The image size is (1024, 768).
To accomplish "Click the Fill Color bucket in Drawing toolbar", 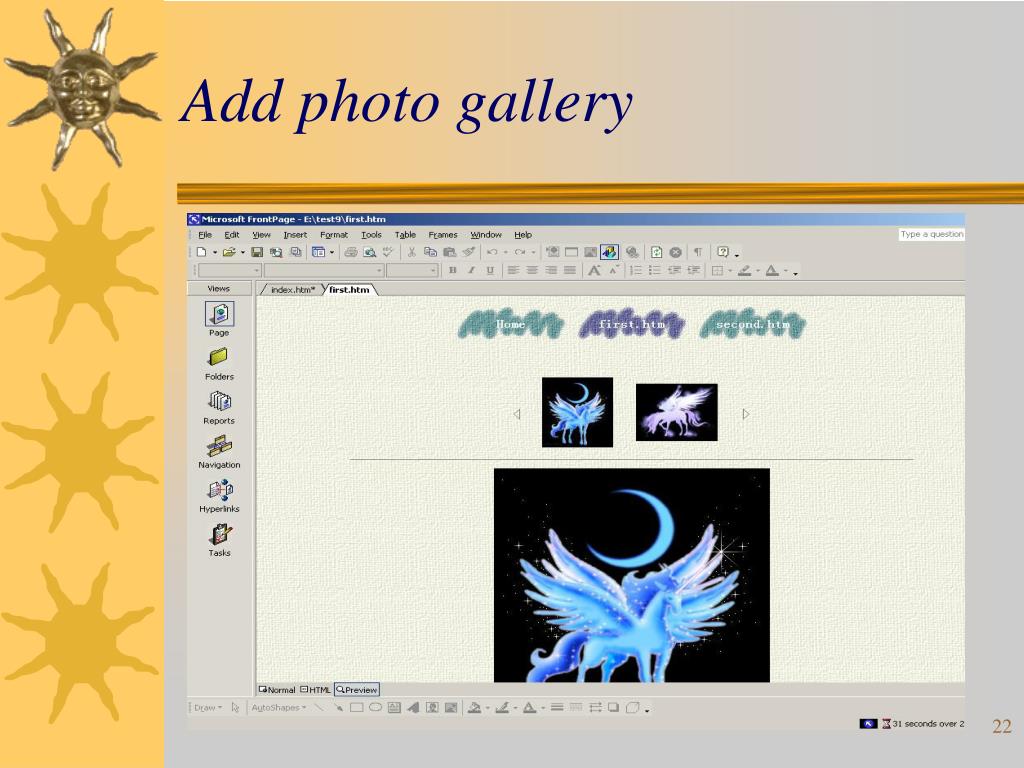I will [x=475, y=707].
